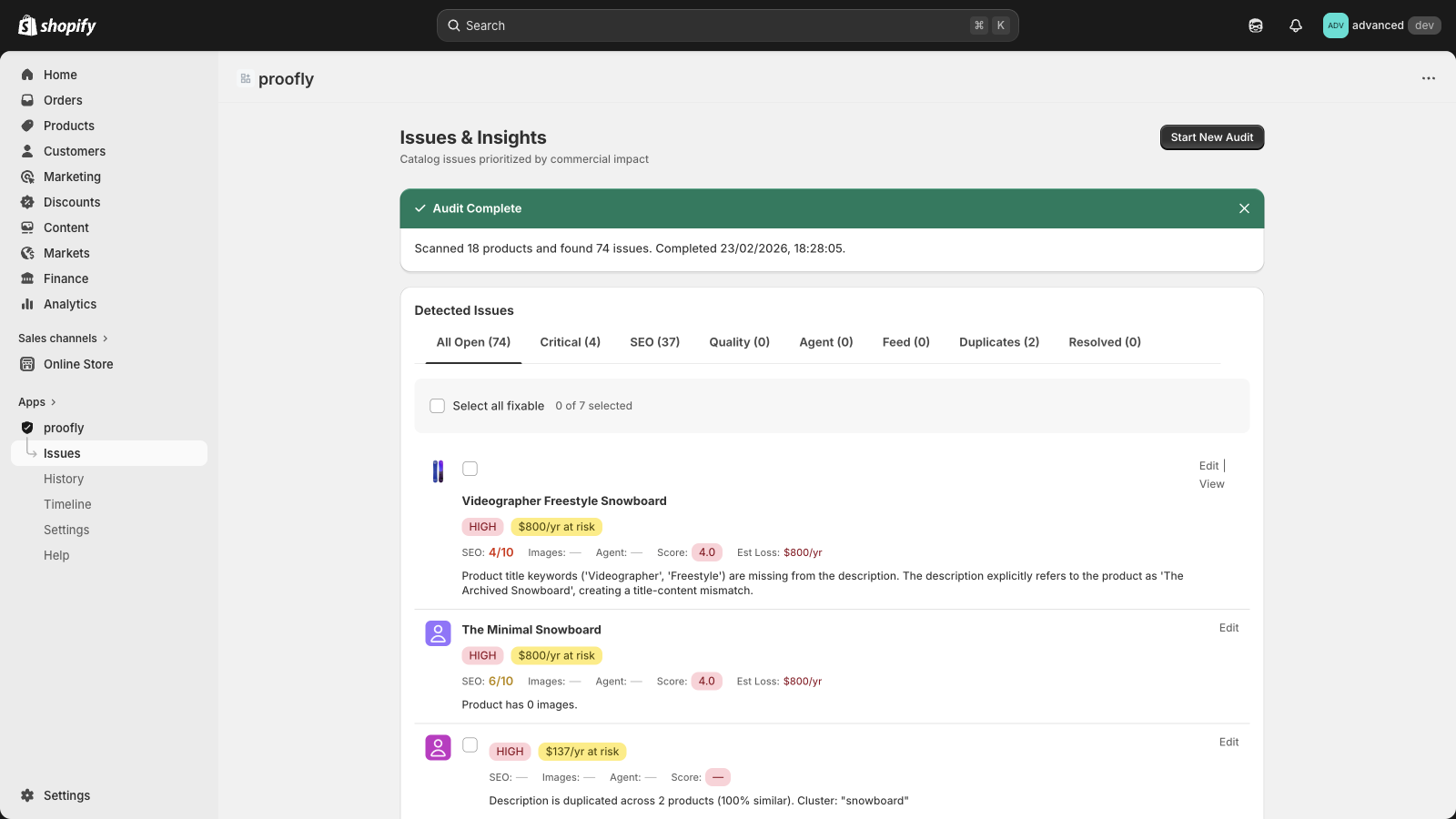Open the Shopify admin assistant icon
This screenshot has height=819, width=1456.
(x=1255, y=25)
